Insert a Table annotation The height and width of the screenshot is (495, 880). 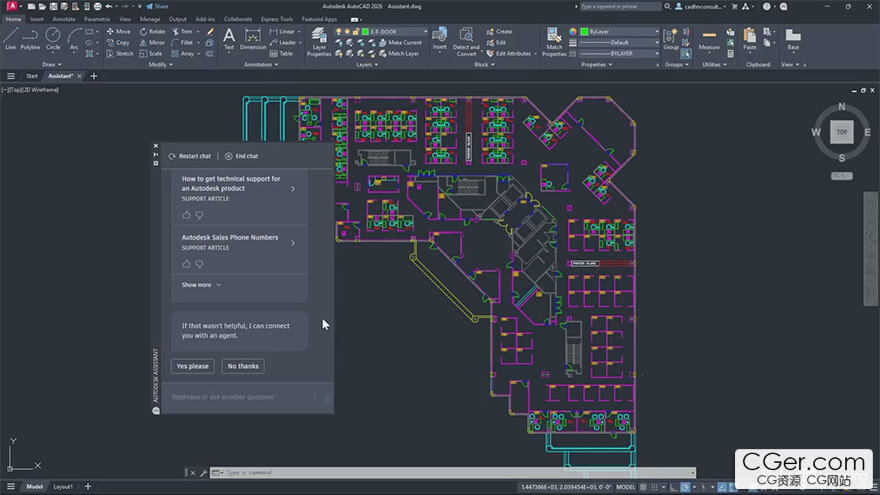pyautogui.click(x=281, y=54)
